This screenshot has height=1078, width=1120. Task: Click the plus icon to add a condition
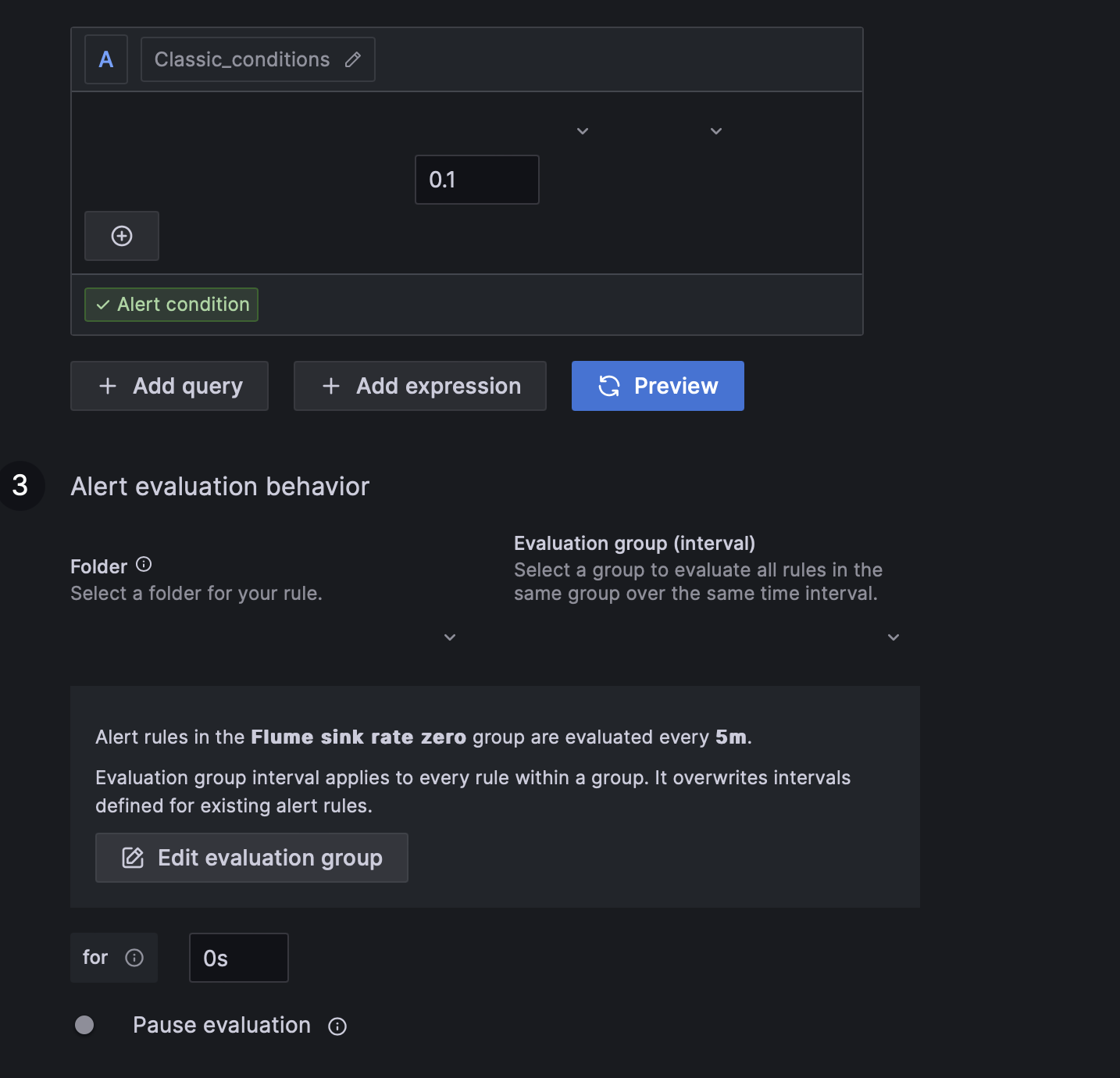tap(122, 235)
